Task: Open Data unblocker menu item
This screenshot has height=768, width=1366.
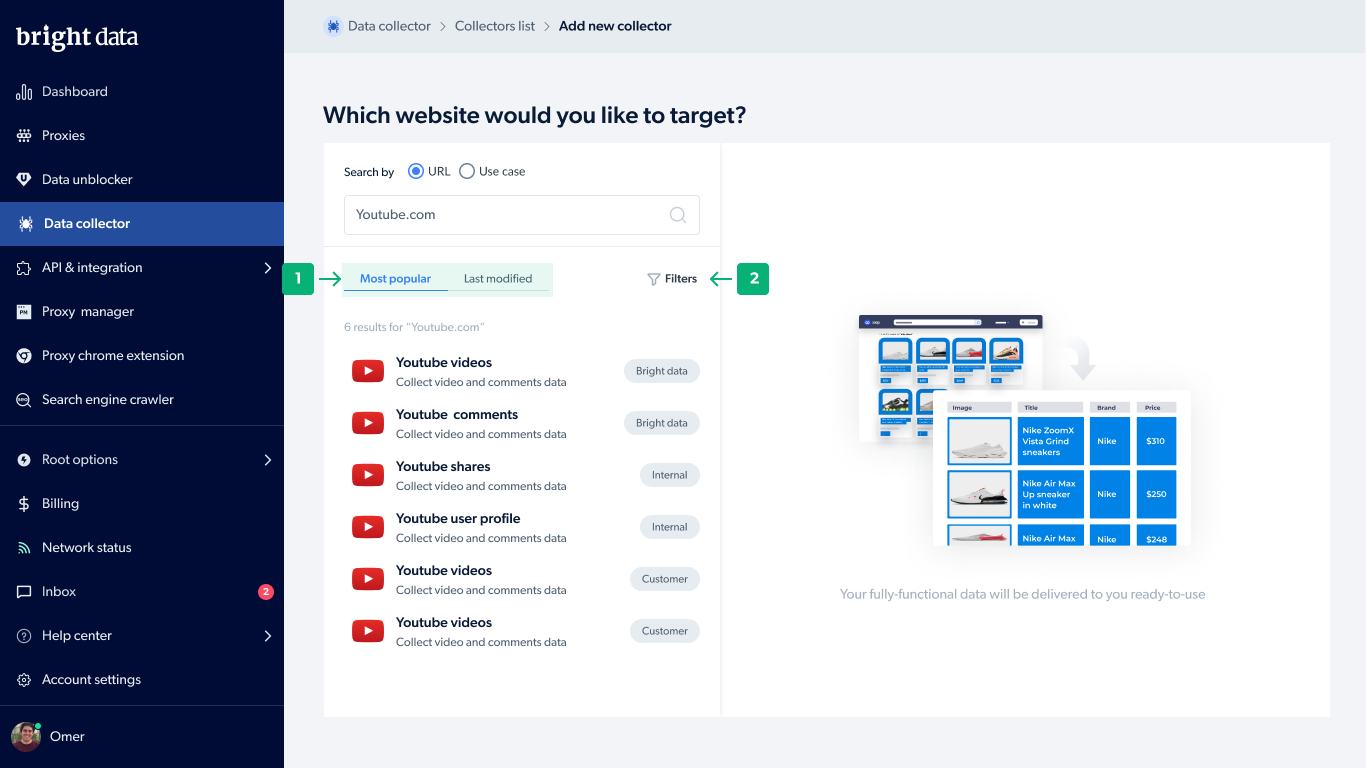Action: (x=142, y=180)
